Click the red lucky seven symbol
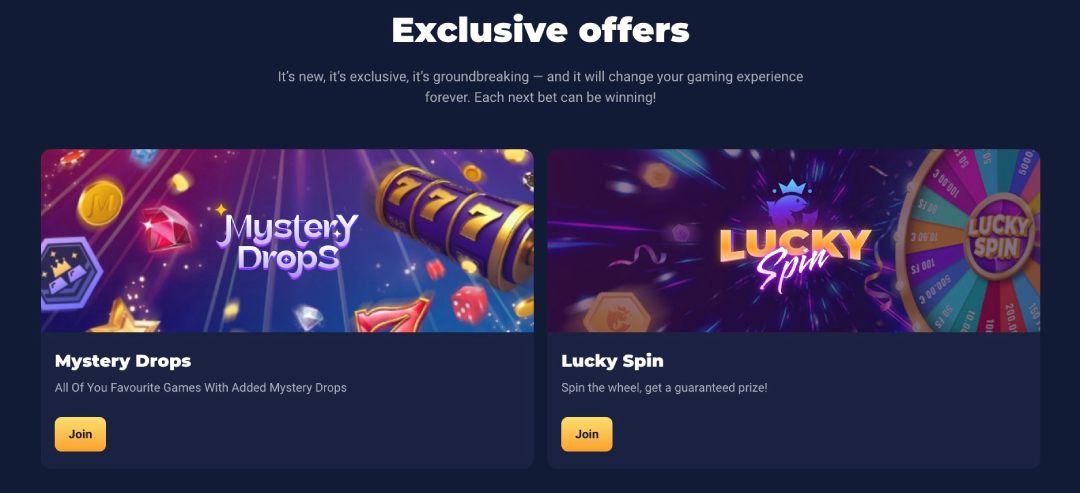1080x493 pixels. coord(393,315)
